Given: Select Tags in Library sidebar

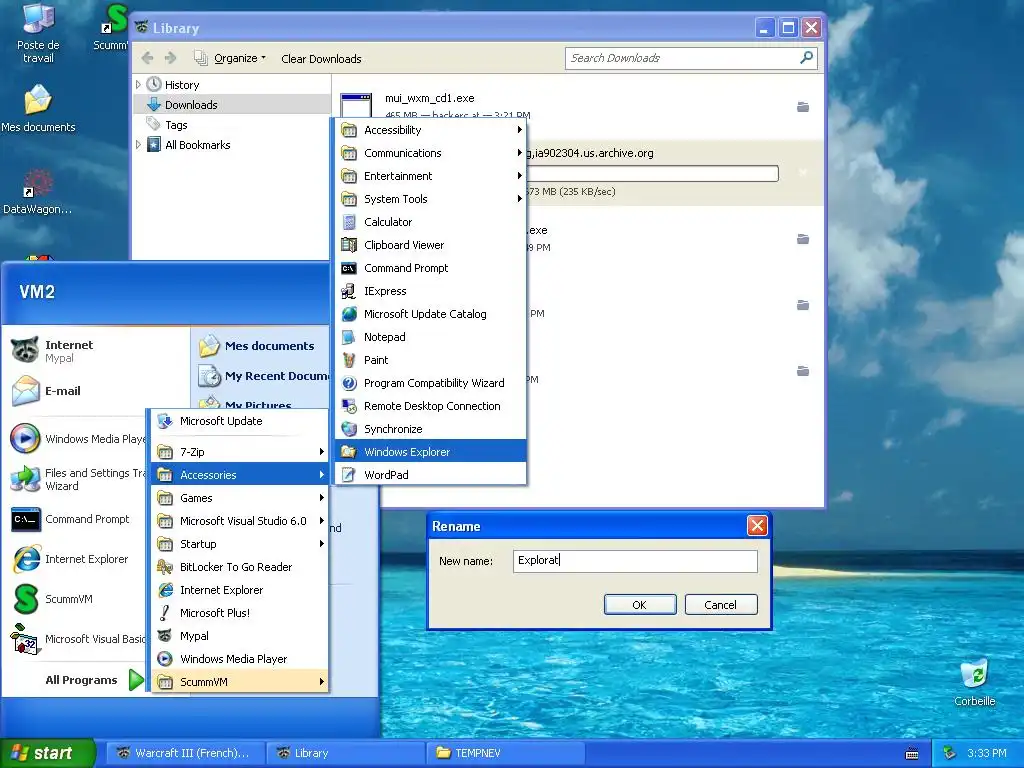Looking at the screenshot, I should click(176, 125).
